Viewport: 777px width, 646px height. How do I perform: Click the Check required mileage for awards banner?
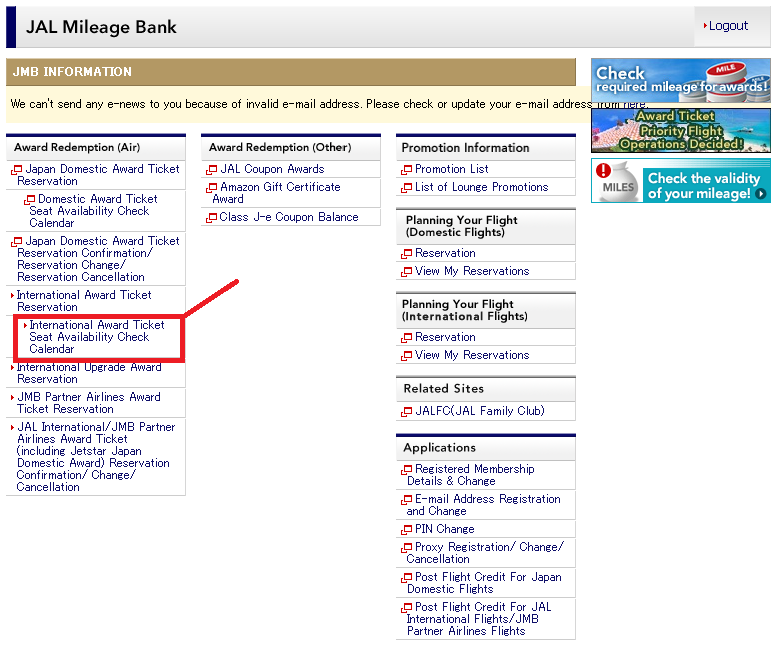click(x=681, y=81)
